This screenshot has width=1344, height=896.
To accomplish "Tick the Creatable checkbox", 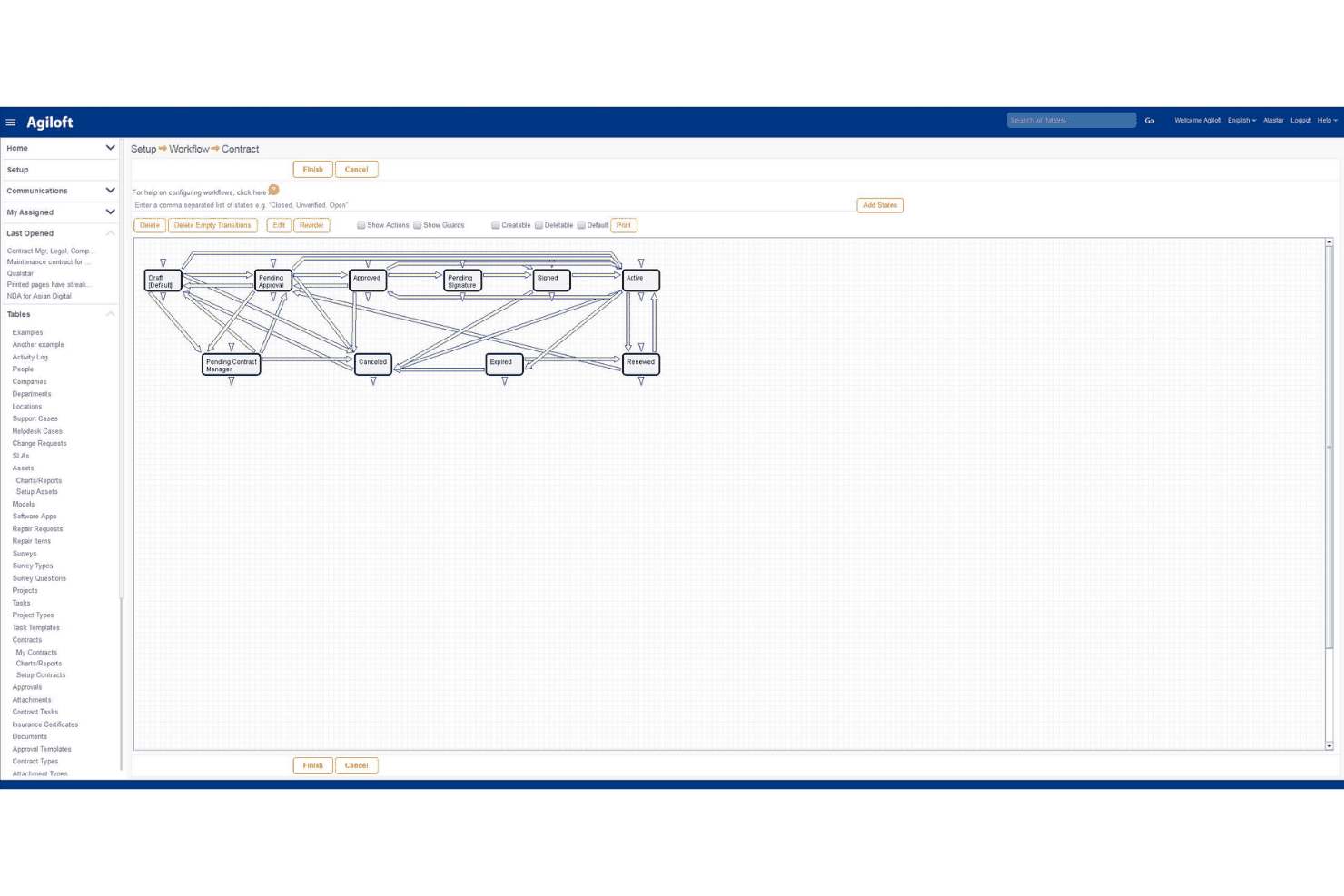I will (496, 225).
